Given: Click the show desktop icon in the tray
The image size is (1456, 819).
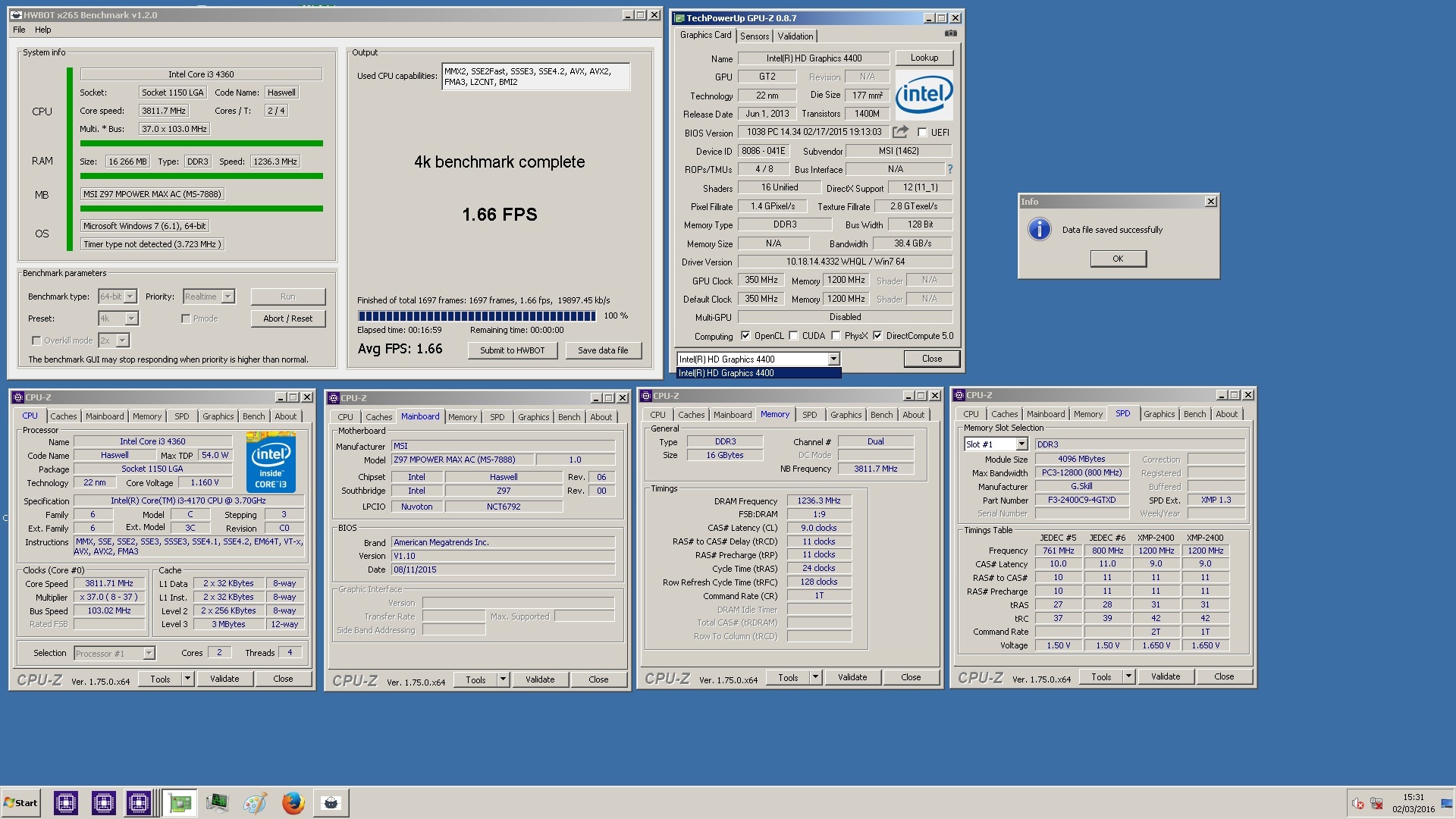Looking at the screenshot, I should (1447, 804).
